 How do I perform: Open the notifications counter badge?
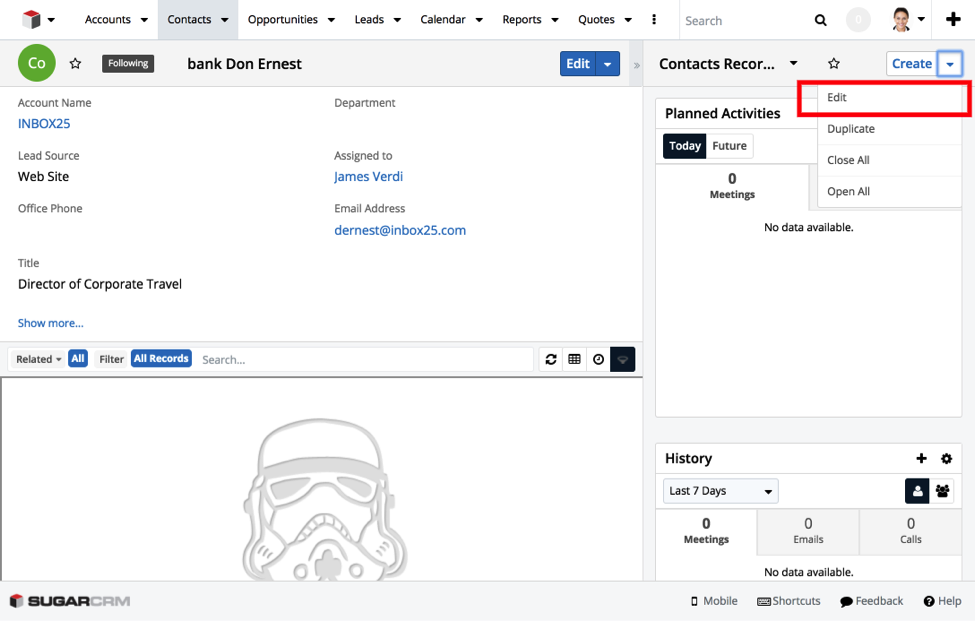858,20
